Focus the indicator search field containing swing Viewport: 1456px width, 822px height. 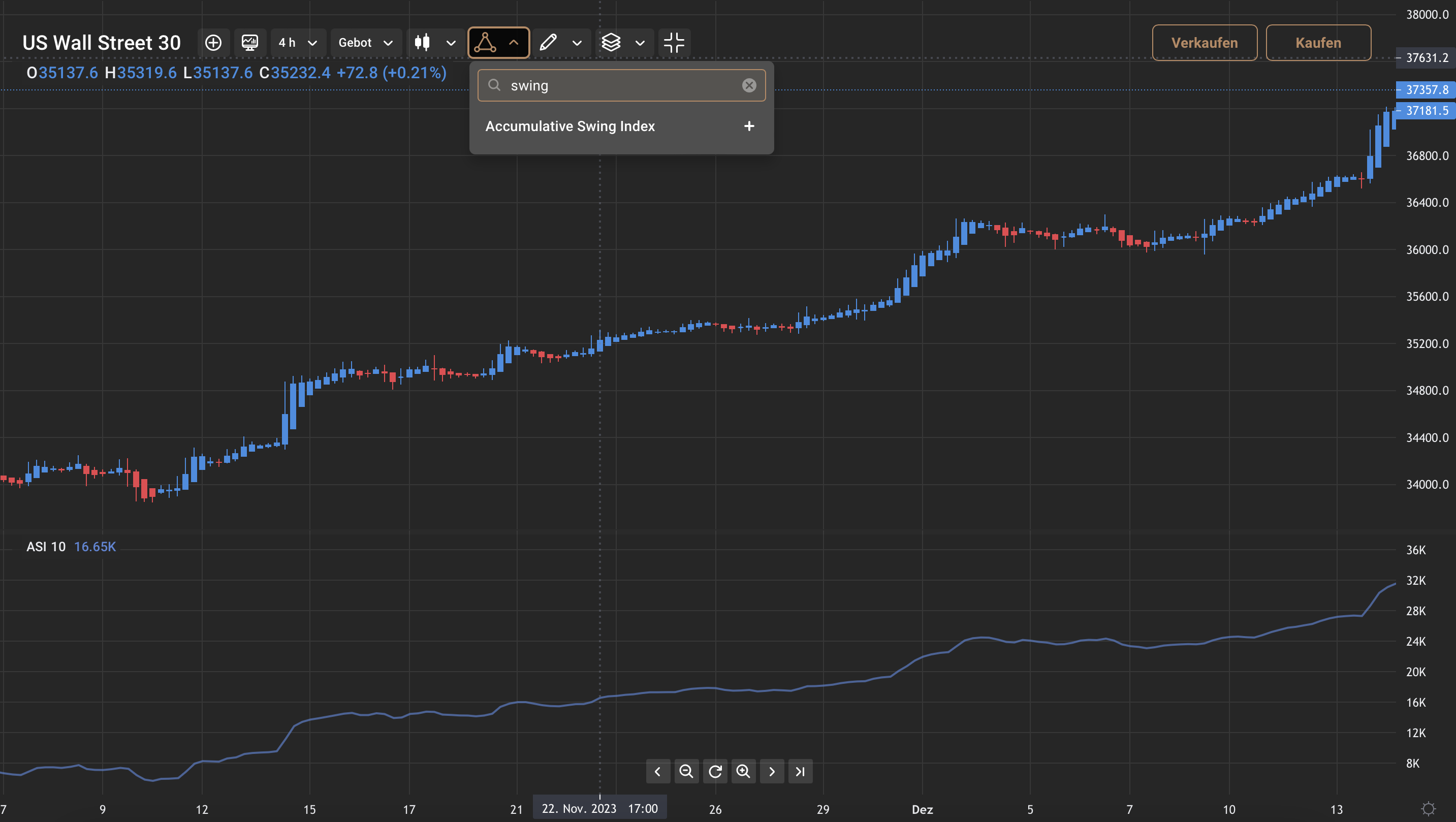(x=621, y=85)
